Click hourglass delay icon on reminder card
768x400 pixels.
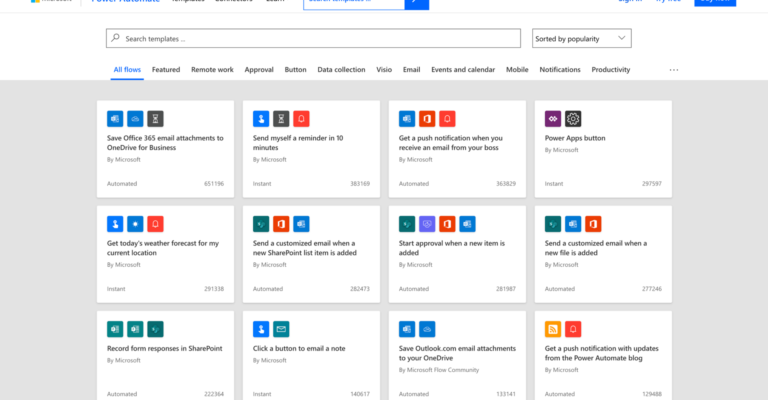tap(281, 118)
